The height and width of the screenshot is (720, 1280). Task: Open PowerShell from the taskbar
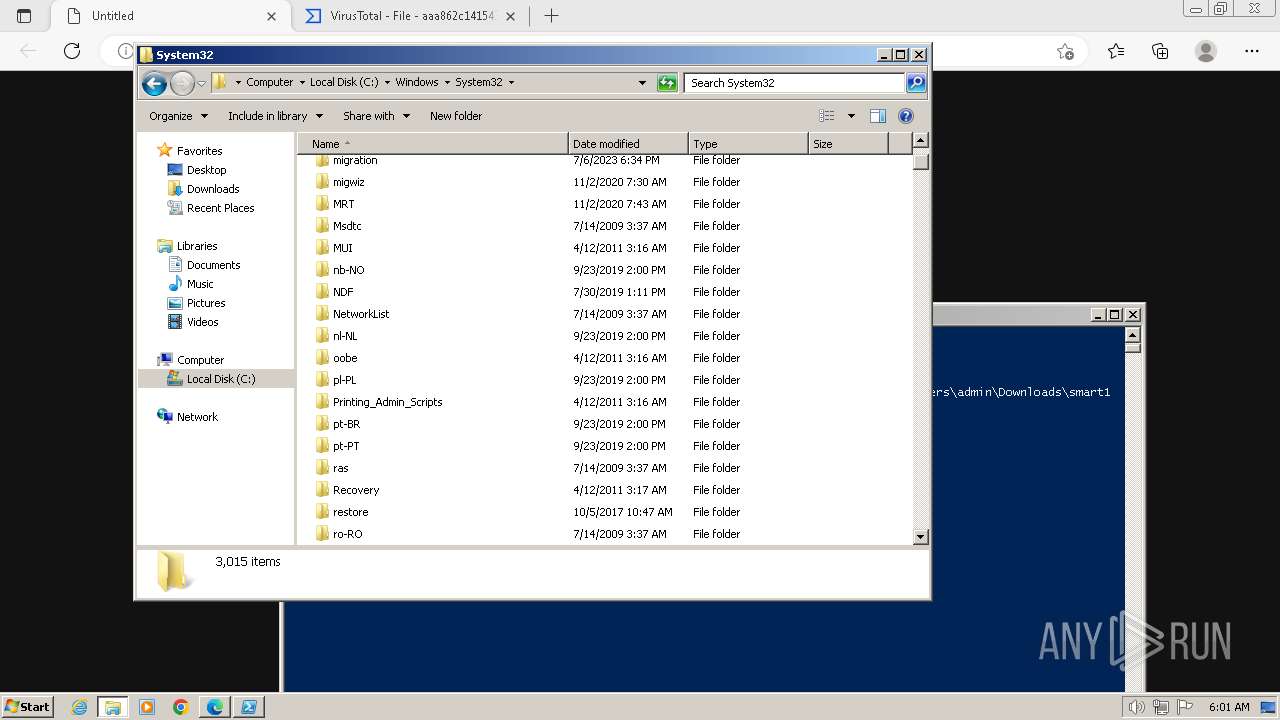click(x=248, y=707)
